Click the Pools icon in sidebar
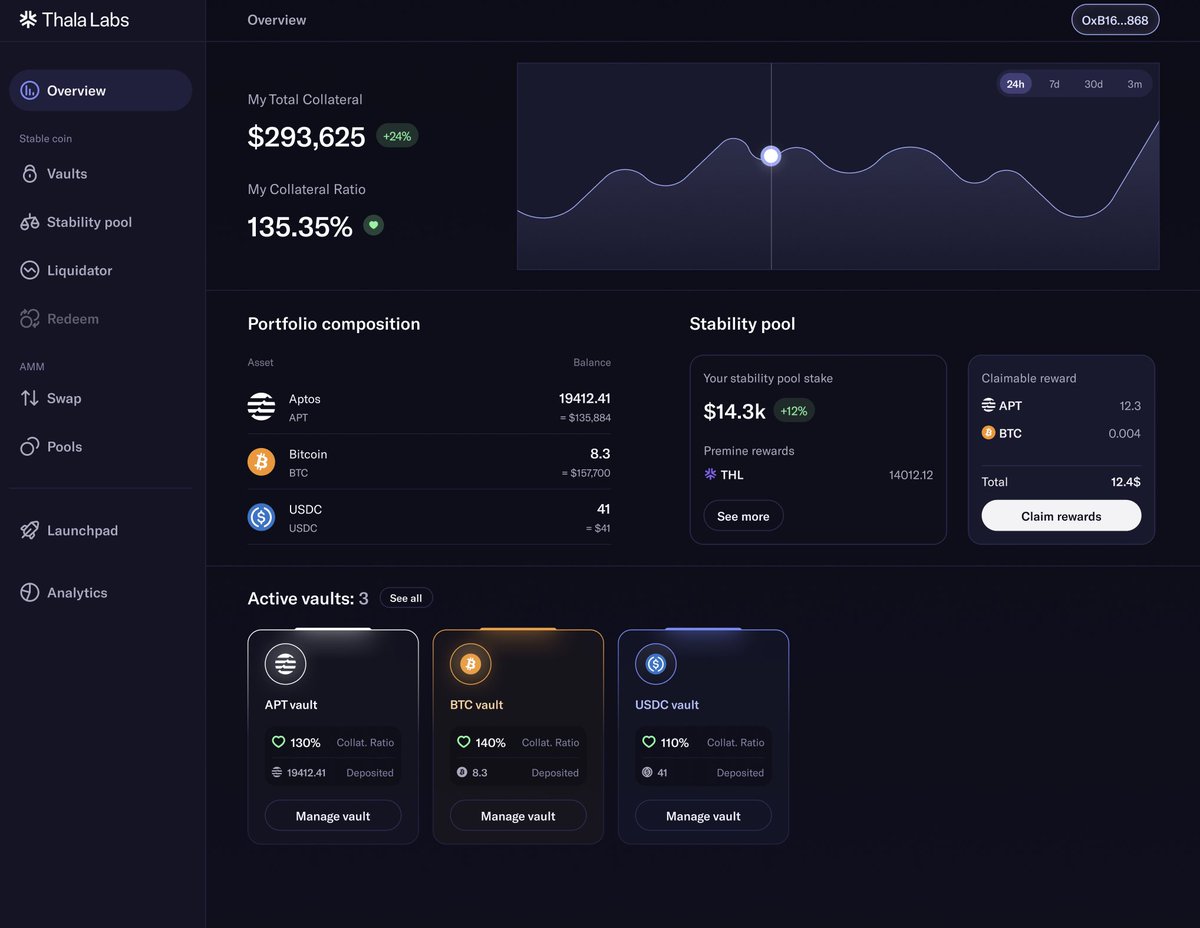Image resolution: width=1200 pixels, height=928 pixels. [30, 447]
